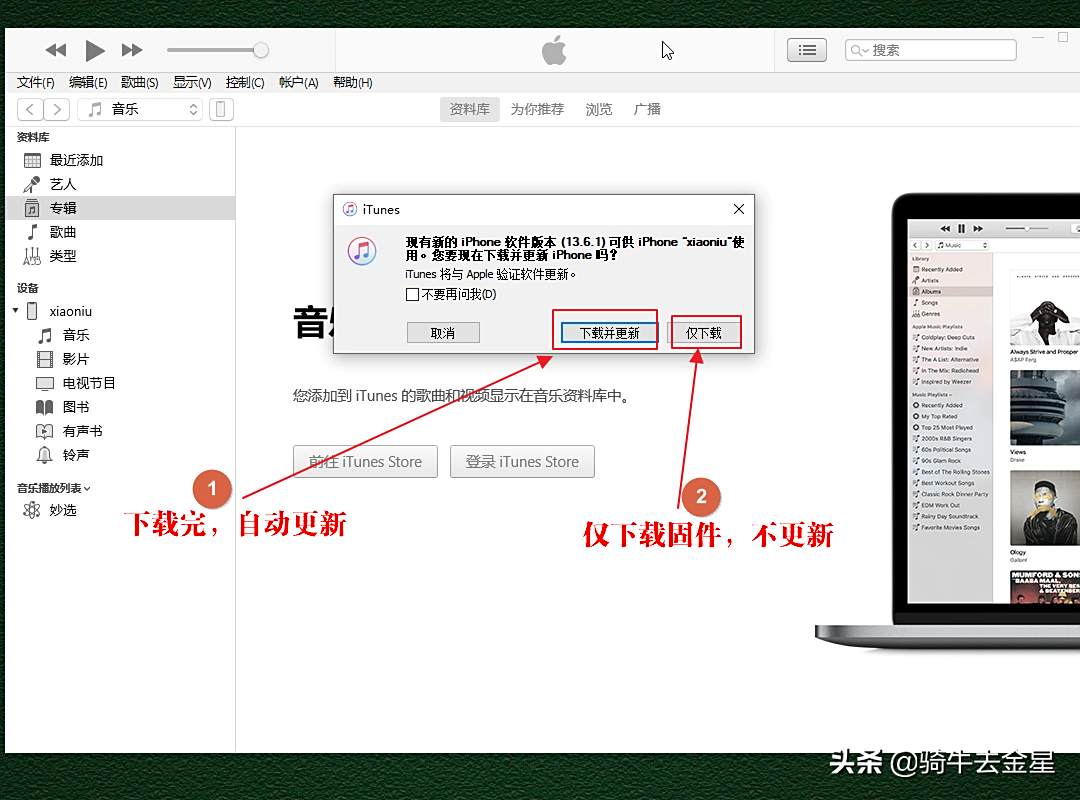Open the 帐户(A) menu
This screenshot has width=1080, height=800.
pos(298,83)
